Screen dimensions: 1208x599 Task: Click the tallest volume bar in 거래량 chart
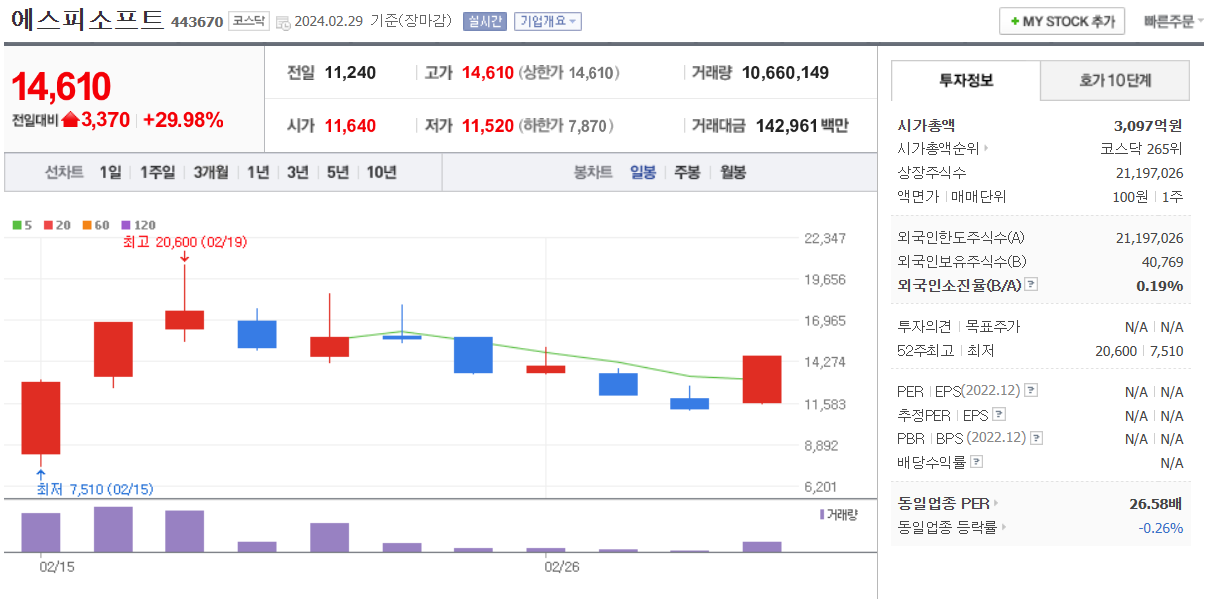[113, 529]
